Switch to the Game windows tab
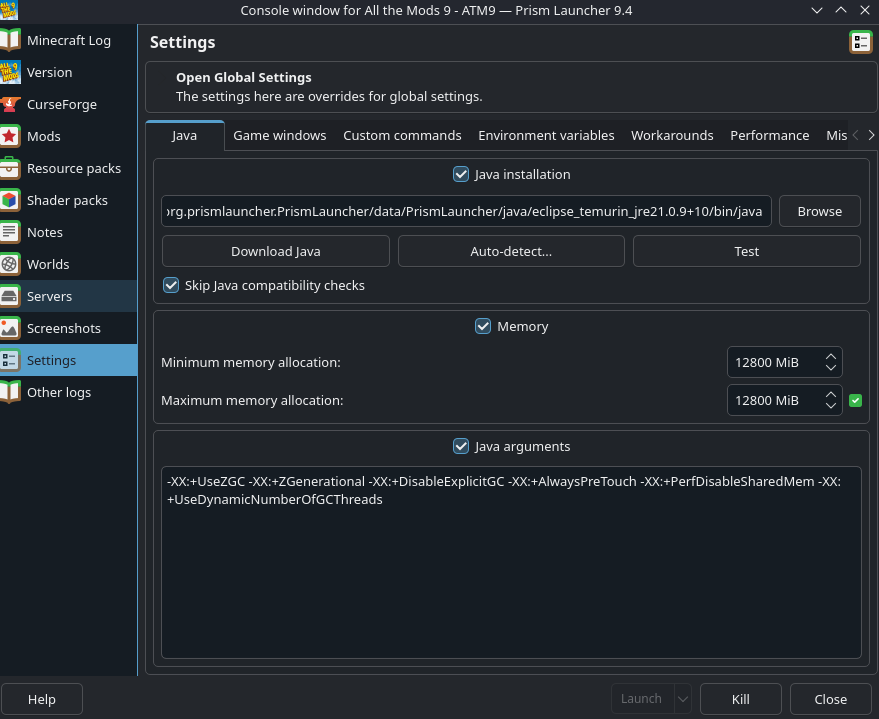The image size is (879, 719). pyautogui.click(x=280, y=135)
